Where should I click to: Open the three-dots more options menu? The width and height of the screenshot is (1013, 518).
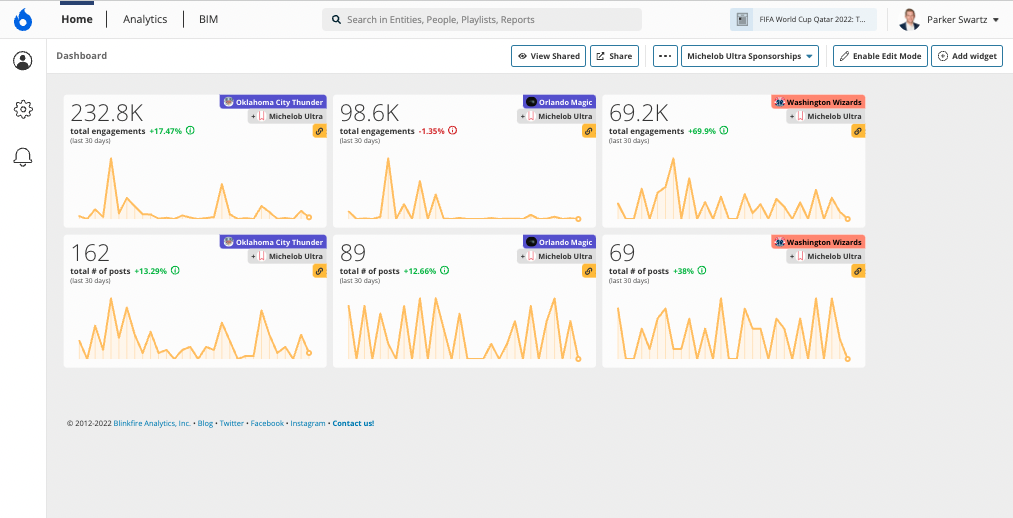tap(665, 56)
